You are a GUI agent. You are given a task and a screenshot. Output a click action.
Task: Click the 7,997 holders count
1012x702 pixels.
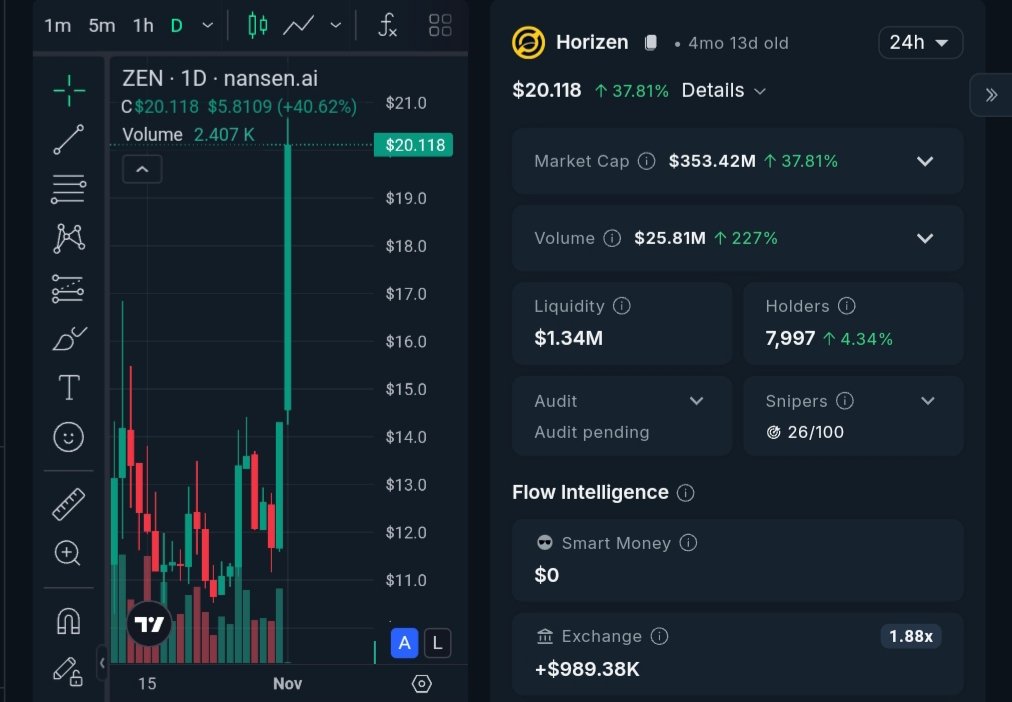[790, 338]
